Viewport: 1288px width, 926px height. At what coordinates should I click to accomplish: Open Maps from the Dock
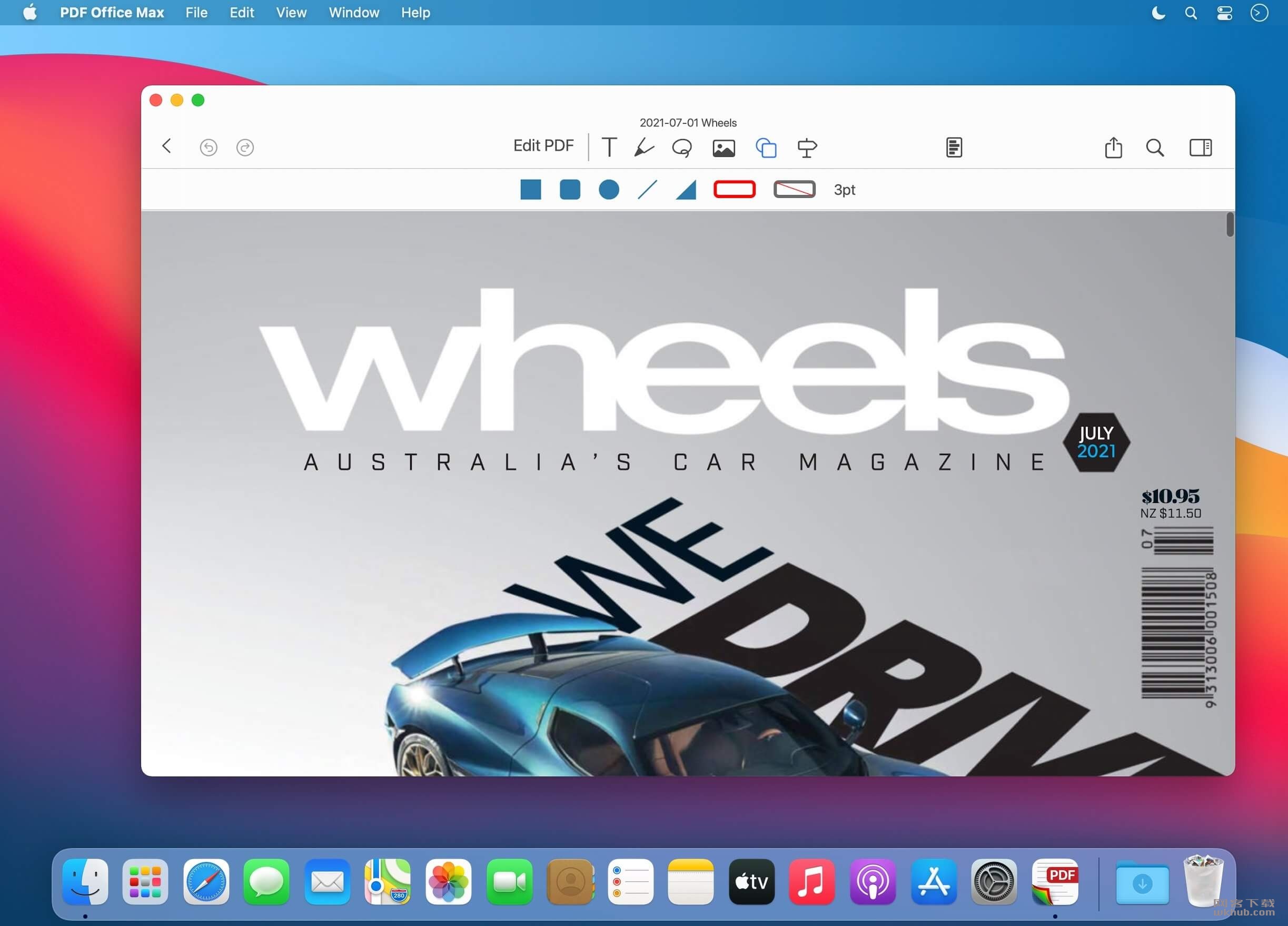tap(388, 881)
